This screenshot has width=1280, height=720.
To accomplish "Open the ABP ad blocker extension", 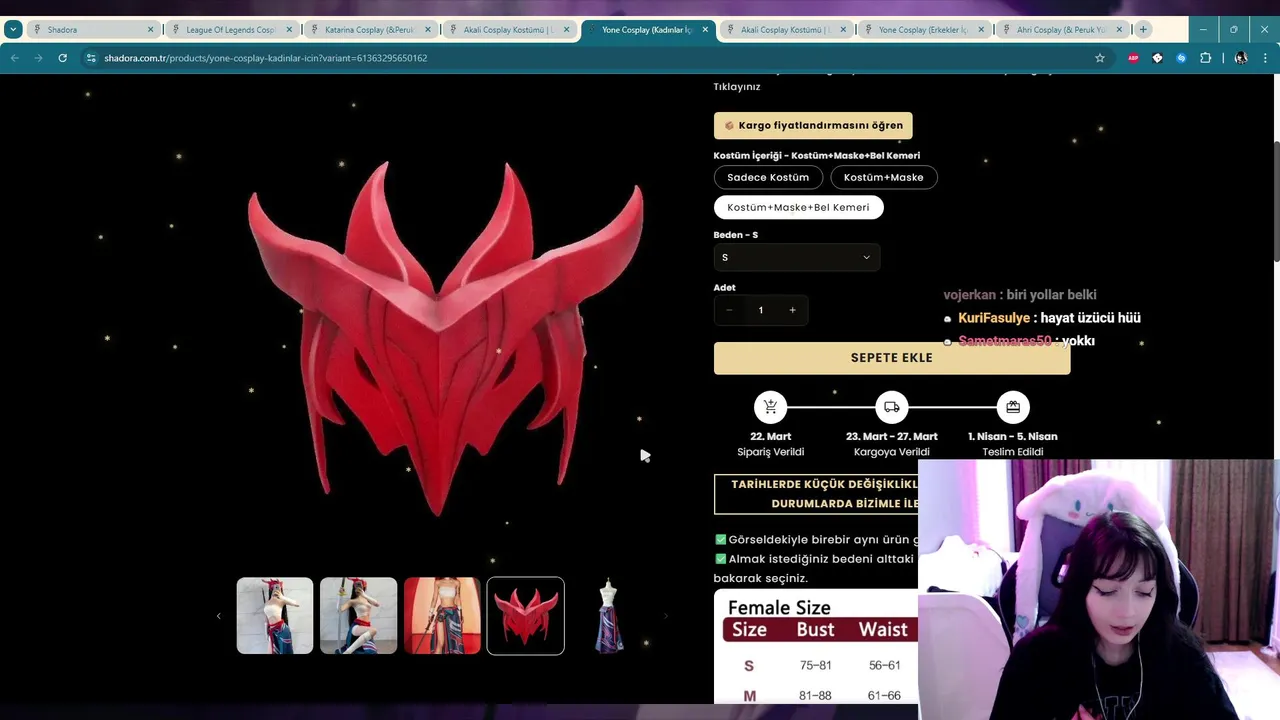I will [x=1133, y=58].
